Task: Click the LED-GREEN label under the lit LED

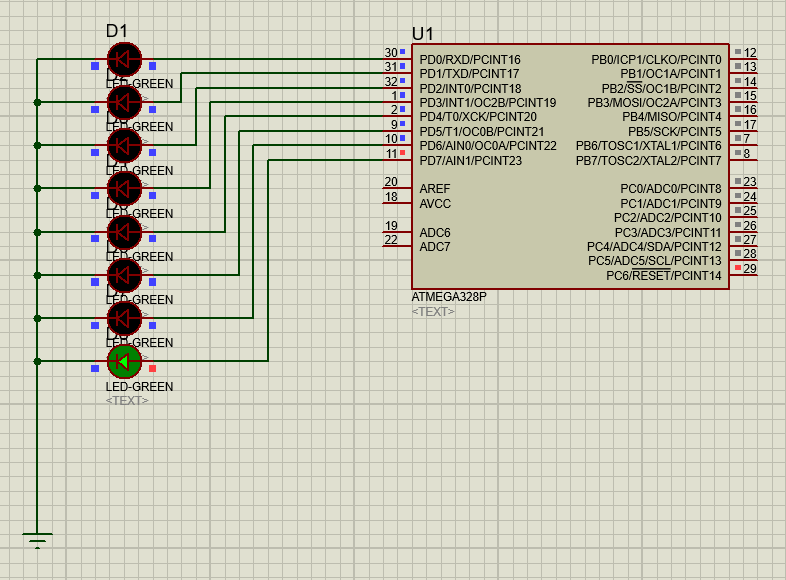Action: (x=139, y=386)
